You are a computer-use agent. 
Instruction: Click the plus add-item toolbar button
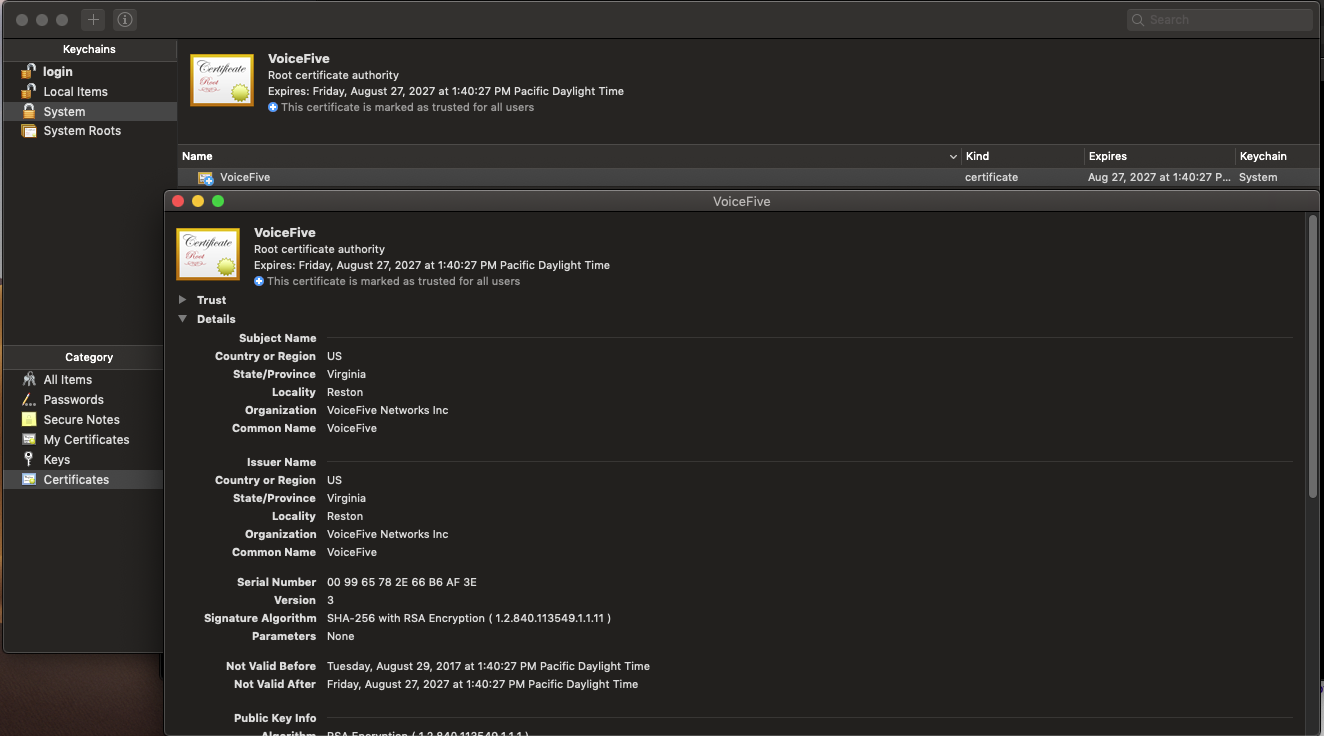pos(93,20)
